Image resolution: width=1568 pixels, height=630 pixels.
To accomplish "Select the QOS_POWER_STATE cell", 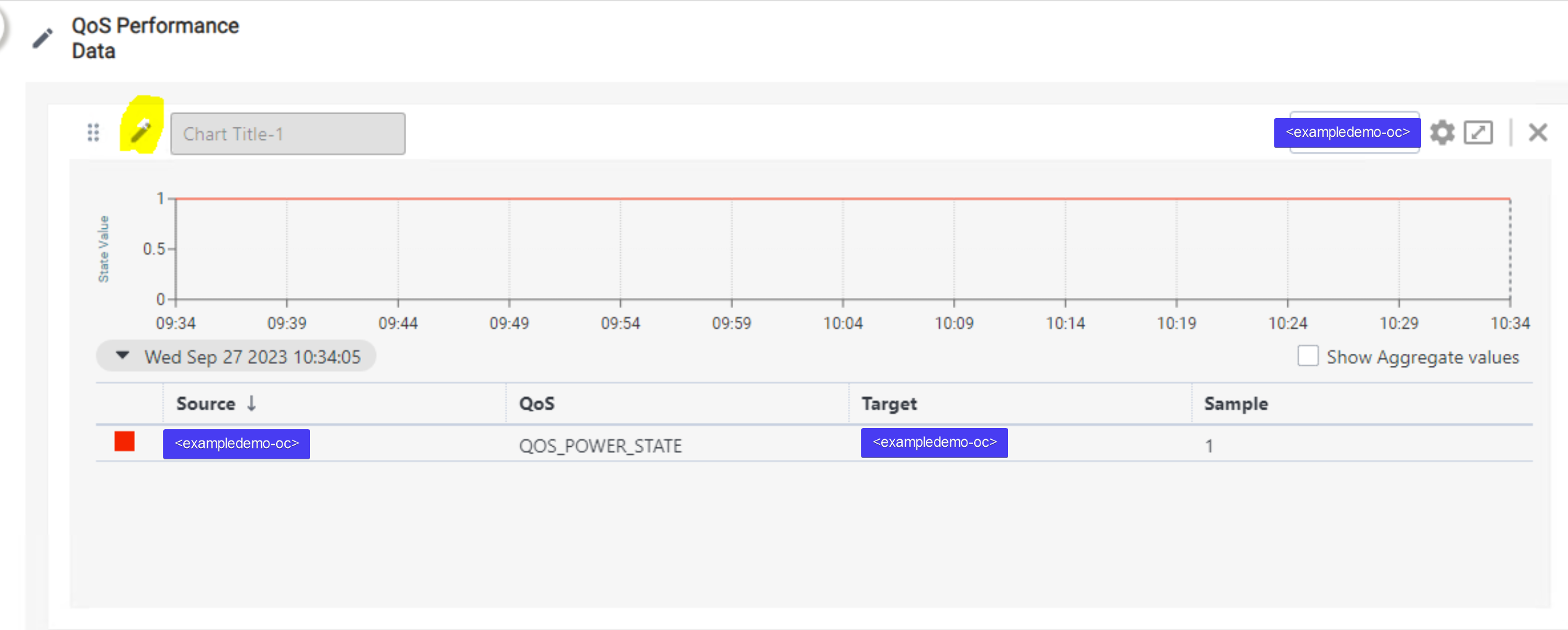I will coord(600,446).
